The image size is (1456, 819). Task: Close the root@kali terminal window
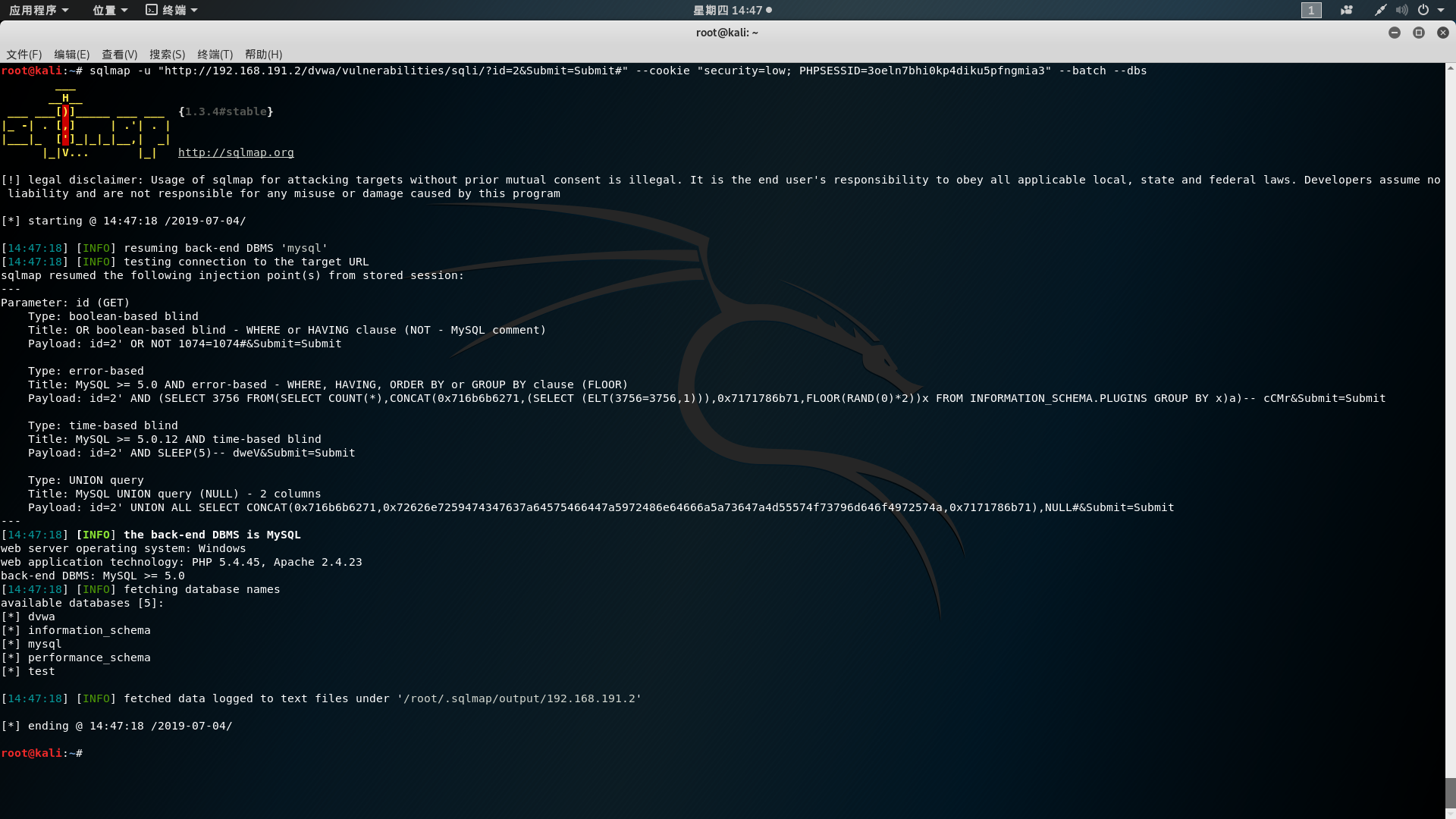tap(1442, 33)
